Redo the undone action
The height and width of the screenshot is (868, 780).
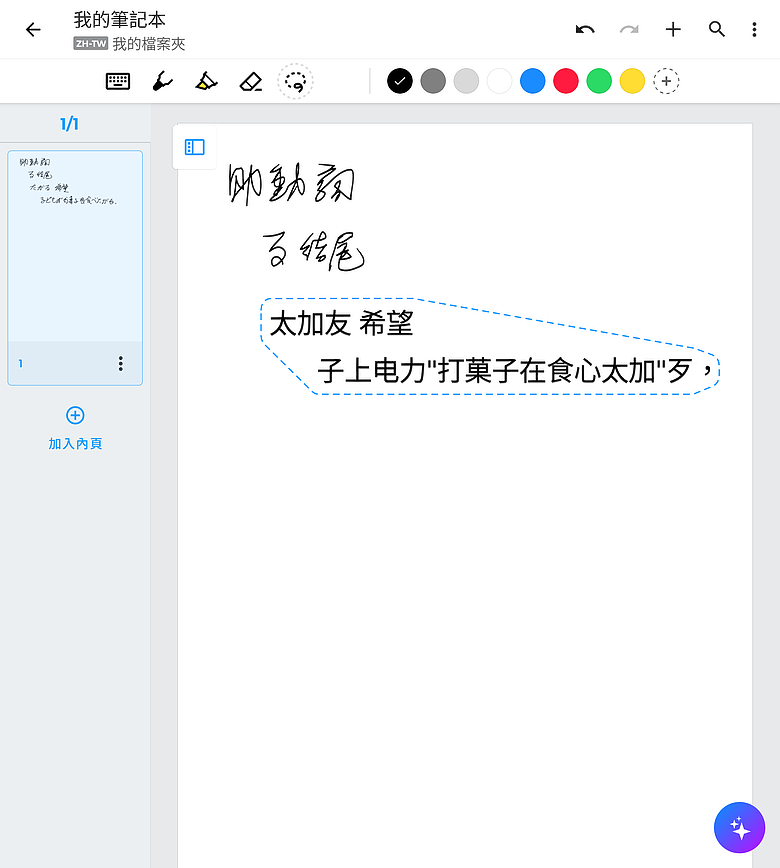629,29
